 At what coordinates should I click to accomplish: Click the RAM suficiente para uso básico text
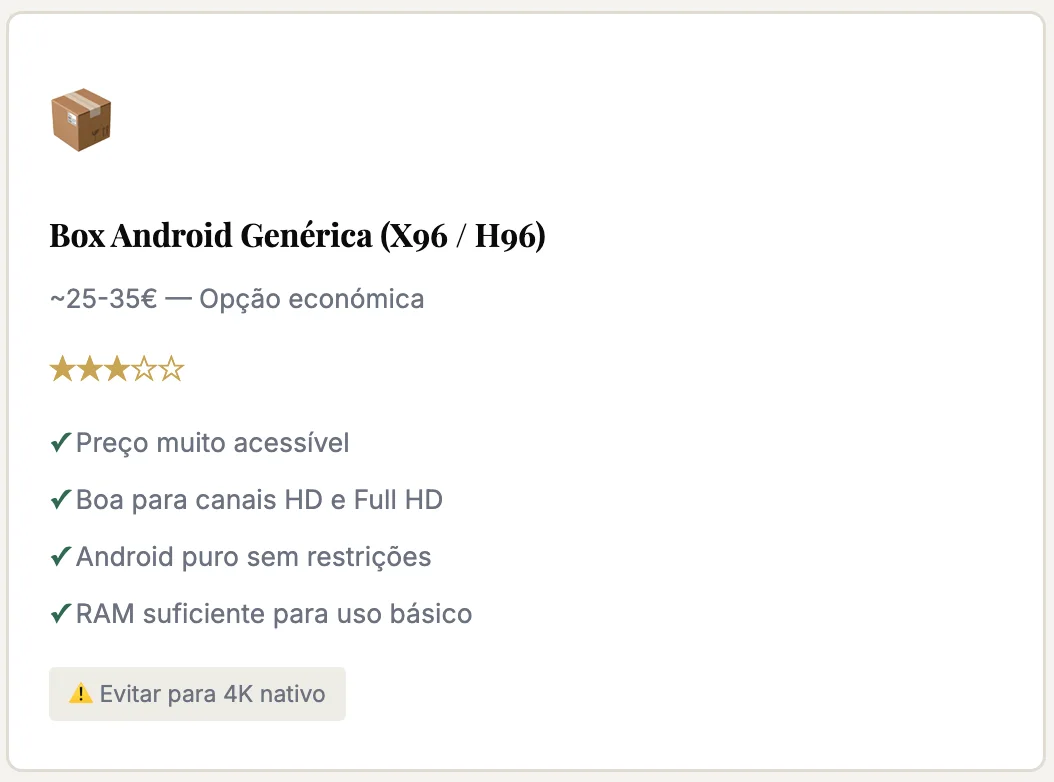(274, 614)
